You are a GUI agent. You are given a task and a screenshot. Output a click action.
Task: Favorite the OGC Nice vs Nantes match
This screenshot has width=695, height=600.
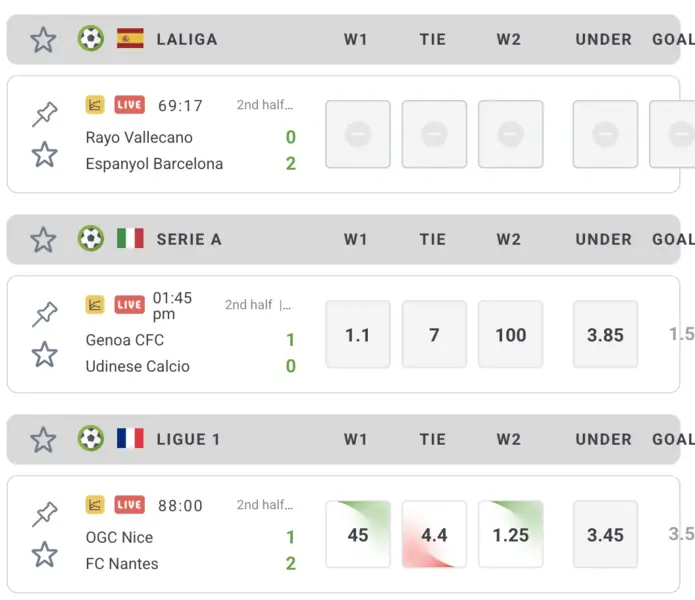[44, 554]
